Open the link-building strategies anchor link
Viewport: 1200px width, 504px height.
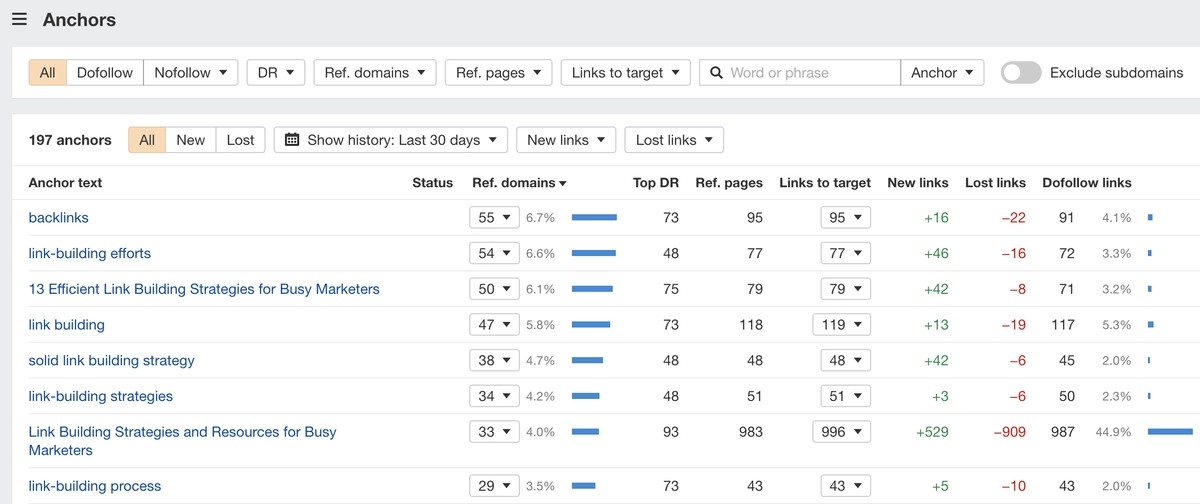101,397
